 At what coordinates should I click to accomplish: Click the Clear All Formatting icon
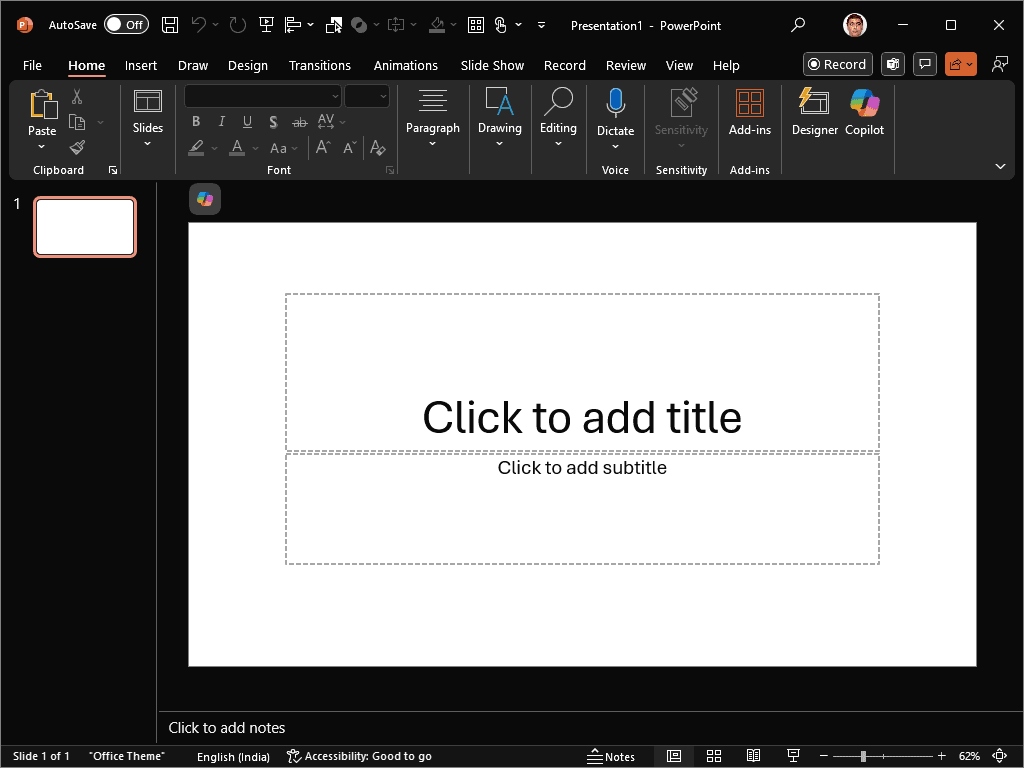(x=377, y=147)
